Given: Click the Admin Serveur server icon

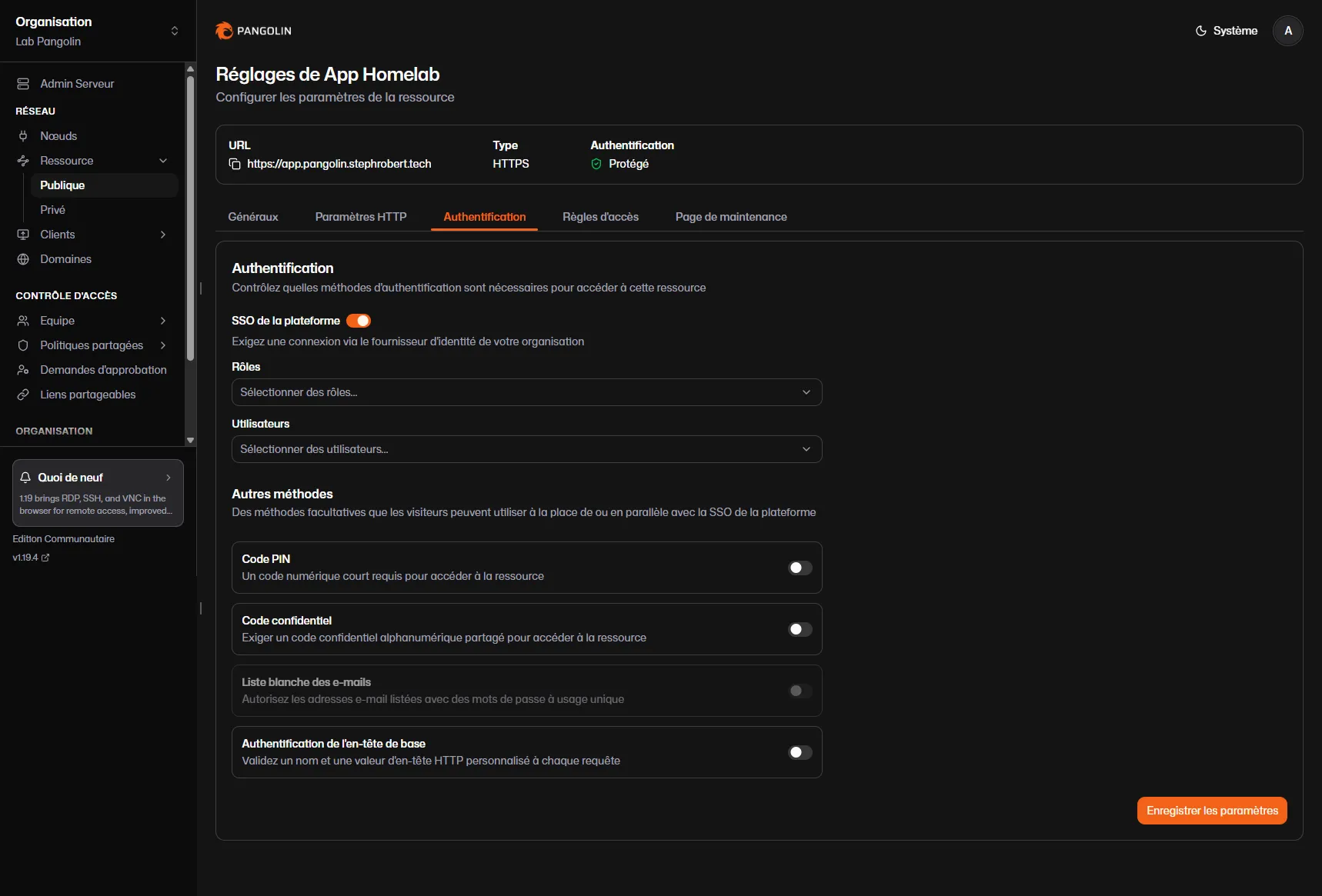Looking at the screenshot, I should click(23, 84).
